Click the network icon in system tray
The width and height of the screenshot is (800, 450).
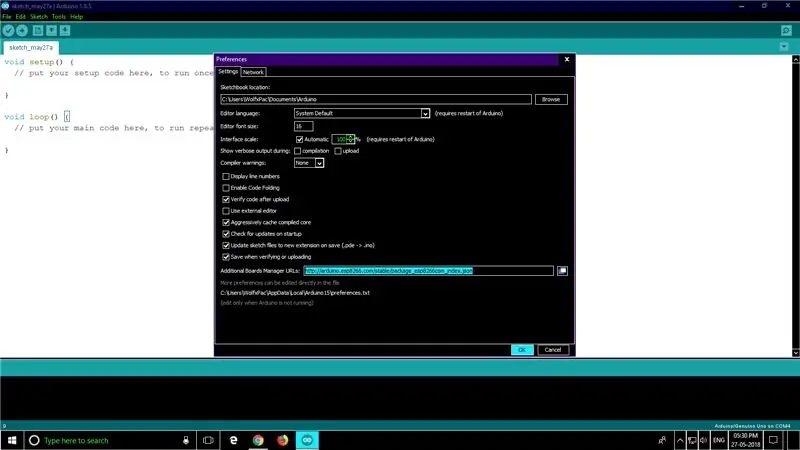692,440
